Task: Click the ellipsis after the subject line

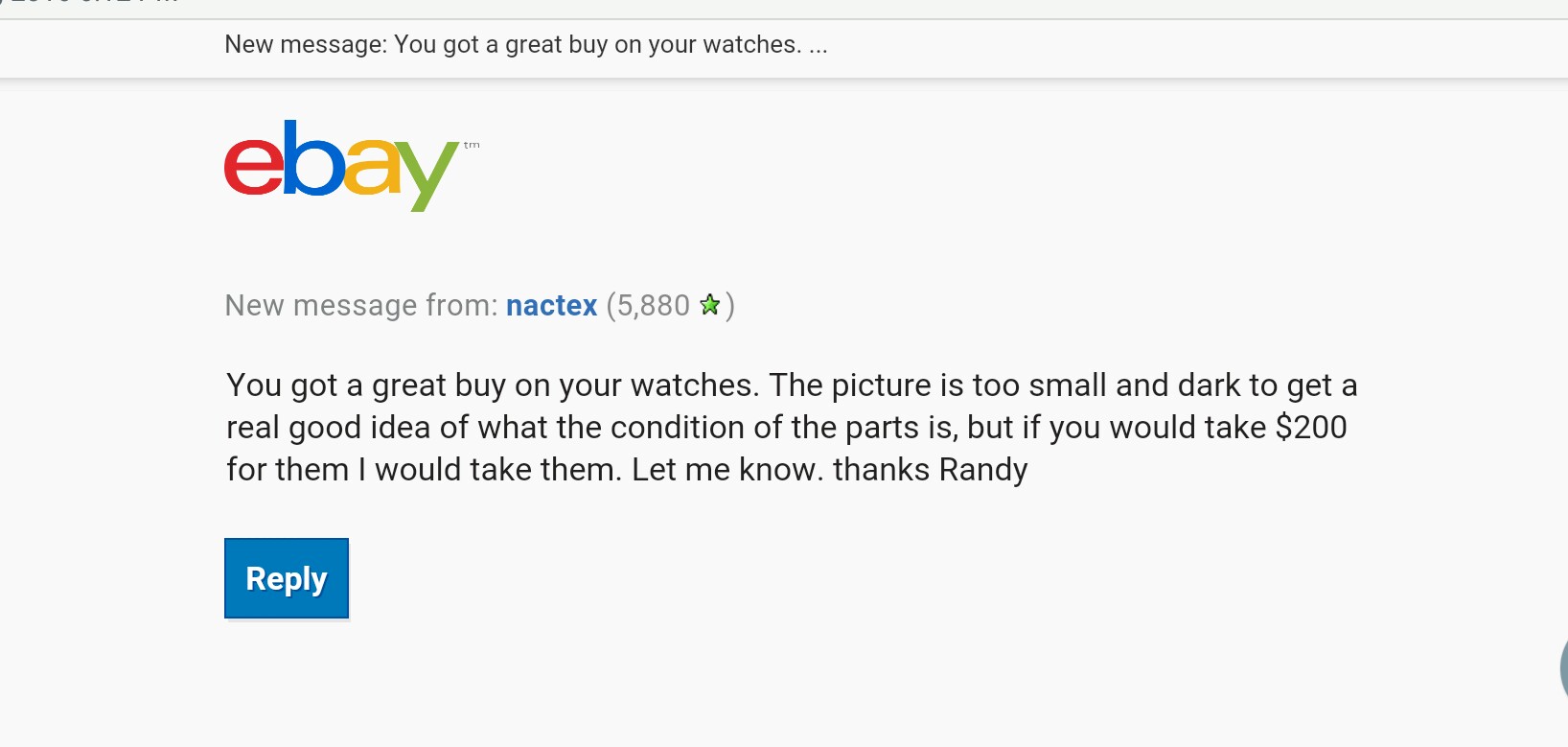Action: [x=818, y=45]
